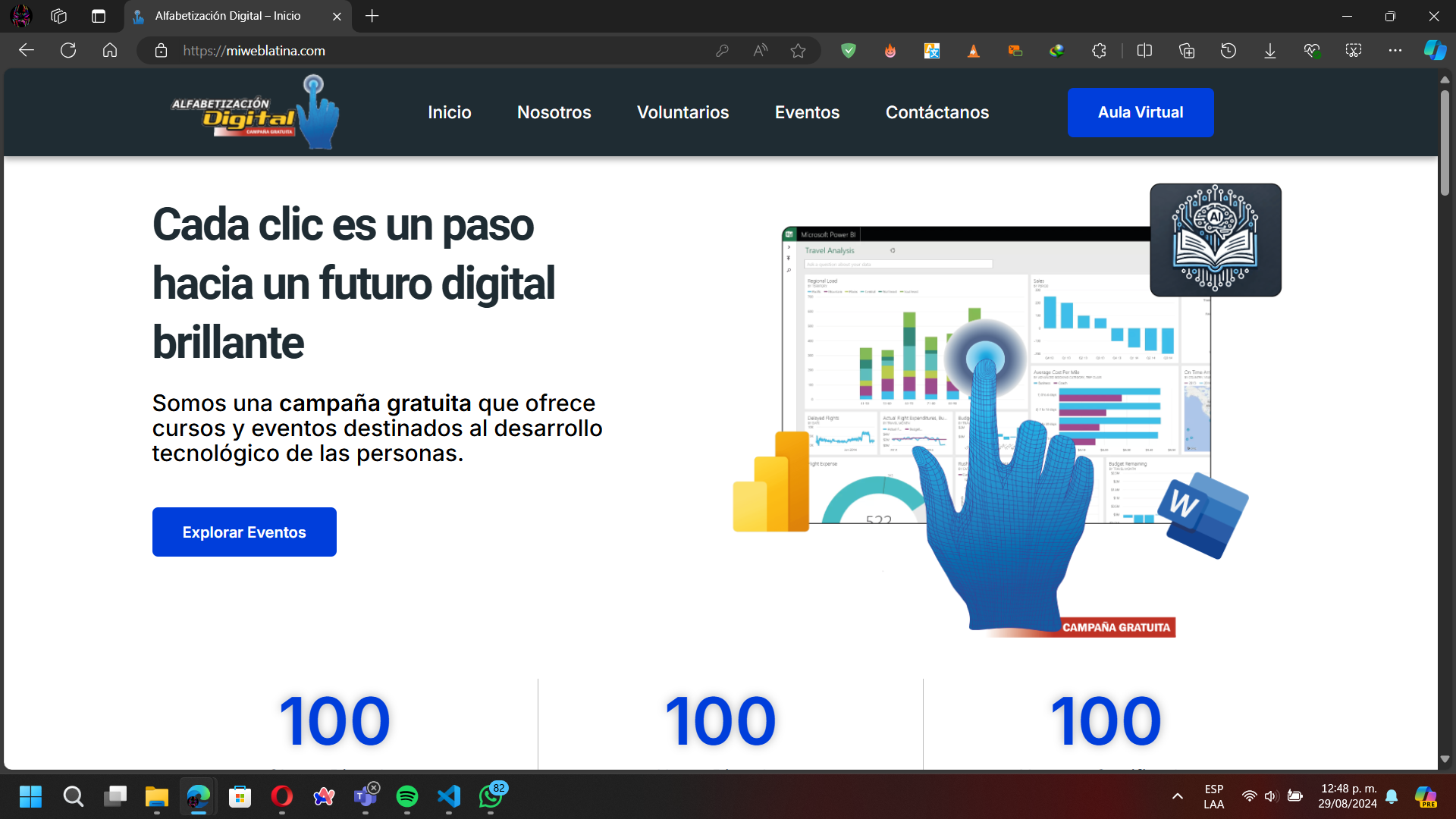Image resolution: width=1456 pixels, height=819 pixels.
Task: Click the browser refresh icon
Action: (x=68, y=51)
